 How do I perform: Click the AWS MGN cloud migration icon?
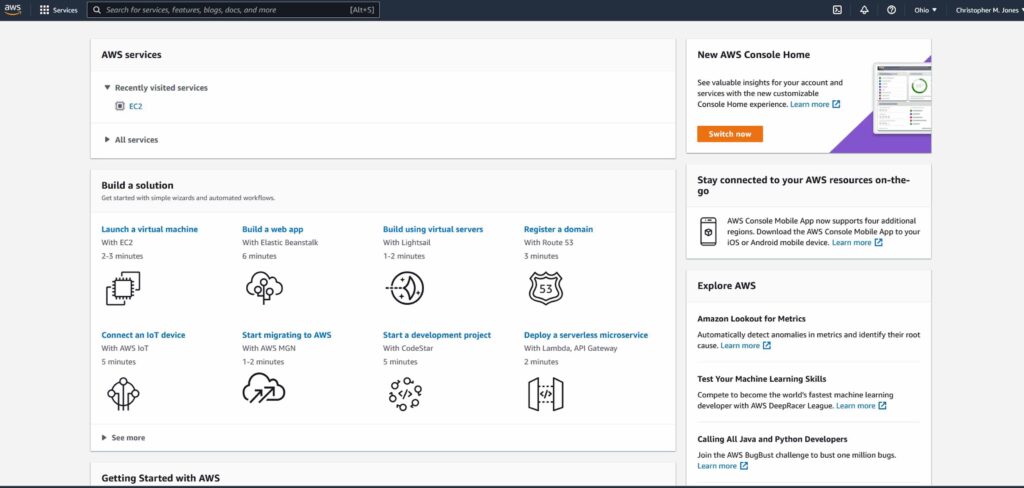pos(264,388)
